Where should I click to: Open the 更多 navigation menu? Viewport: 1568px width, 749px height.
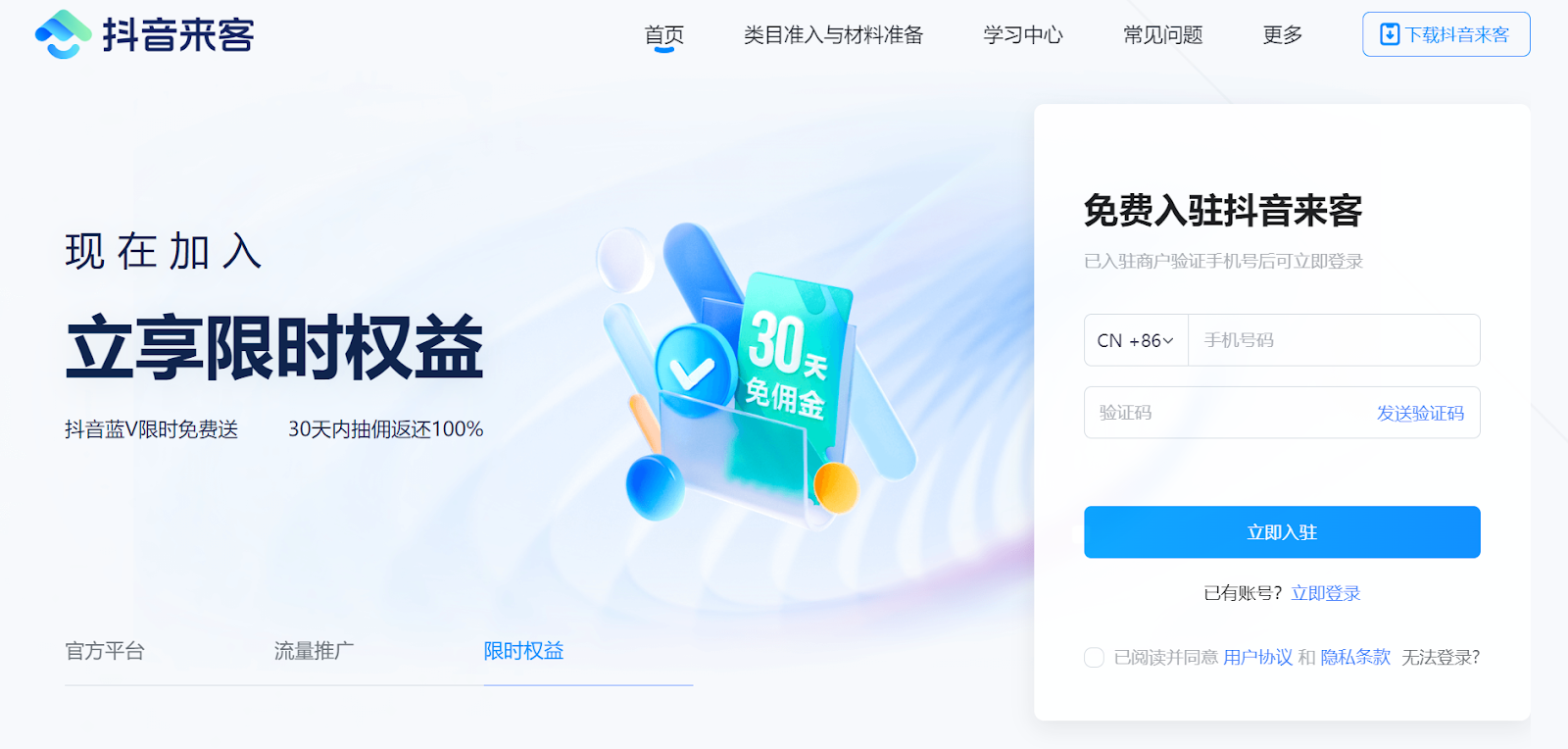(x=1282, y=35)
